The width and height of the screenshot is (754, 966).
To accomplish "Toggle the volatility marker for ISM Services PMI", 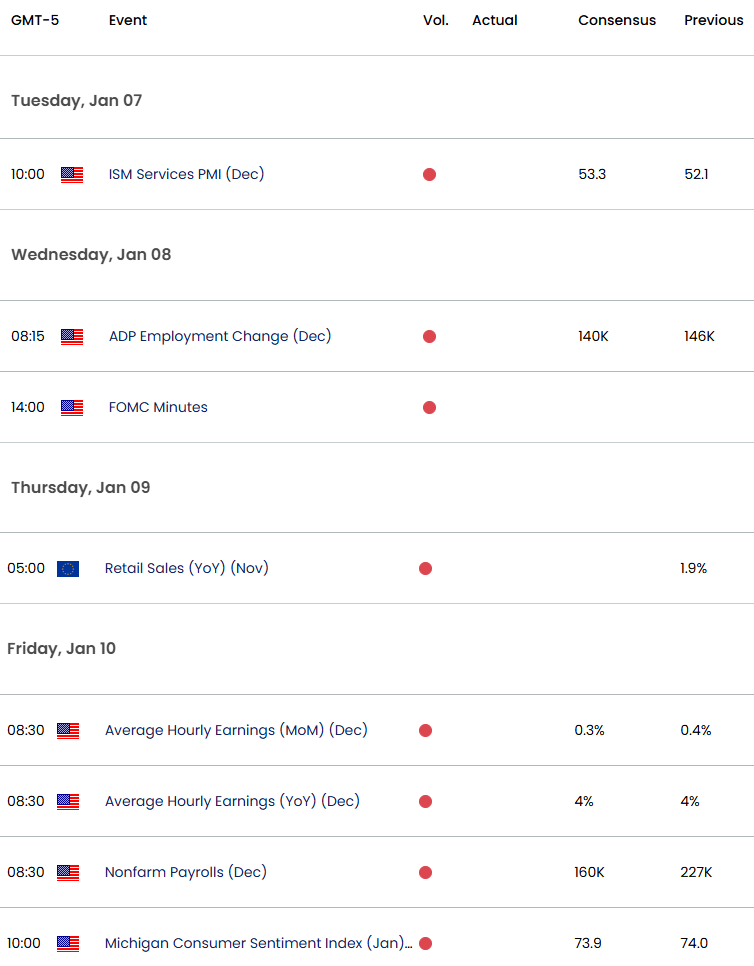I will point(429,174).
